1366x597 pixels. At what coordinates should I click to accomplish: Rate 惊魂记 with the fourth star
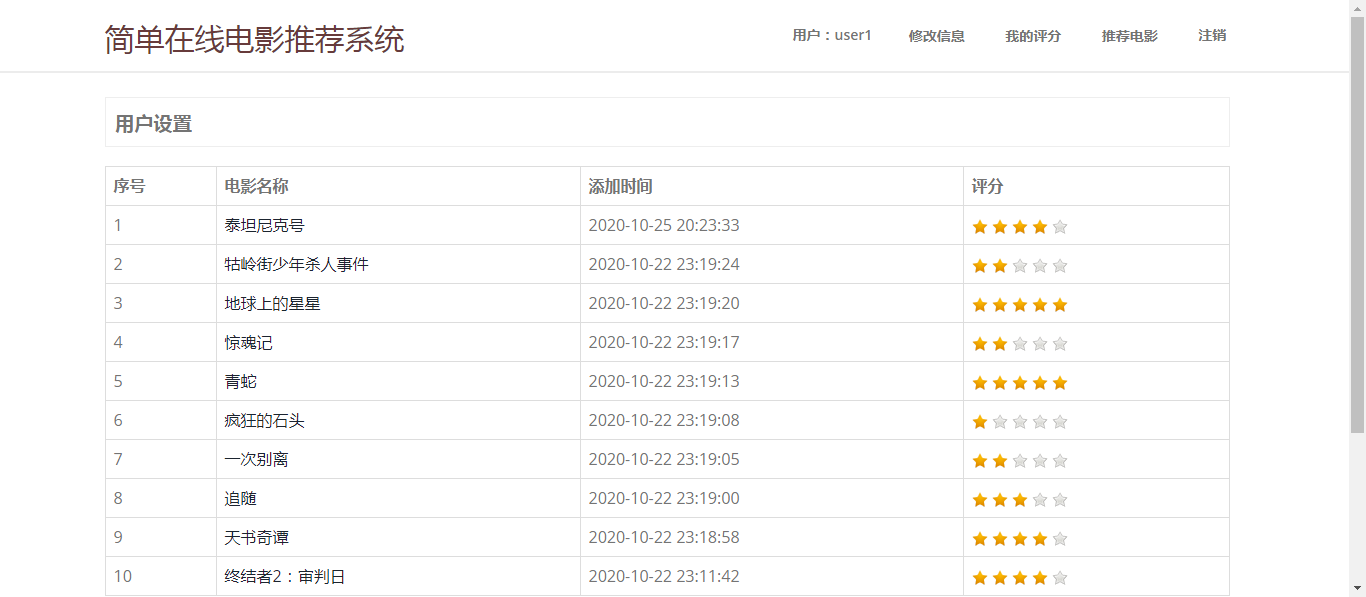click(1040, 344)
